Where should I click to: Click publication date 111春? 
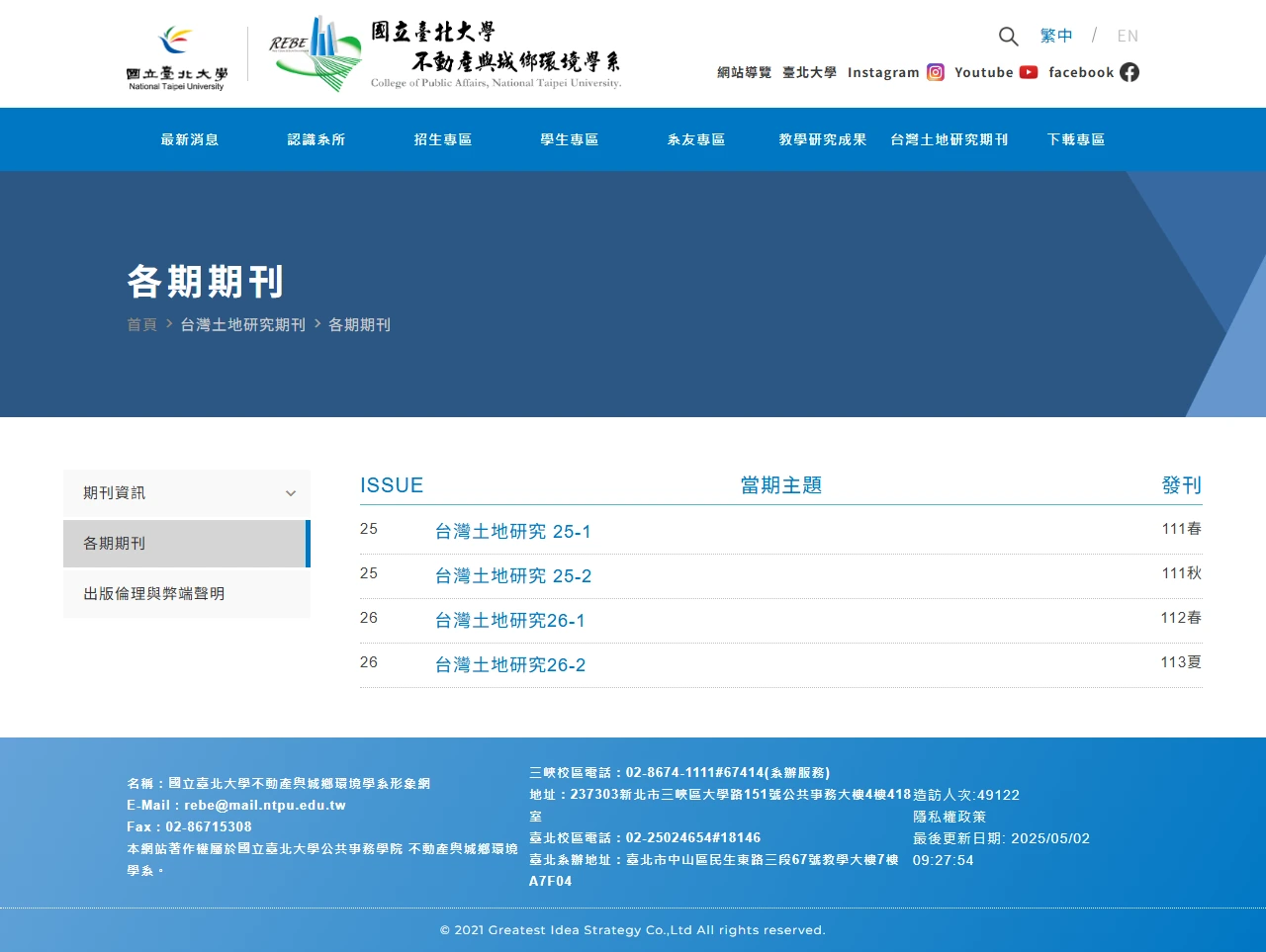(1182, 529)
